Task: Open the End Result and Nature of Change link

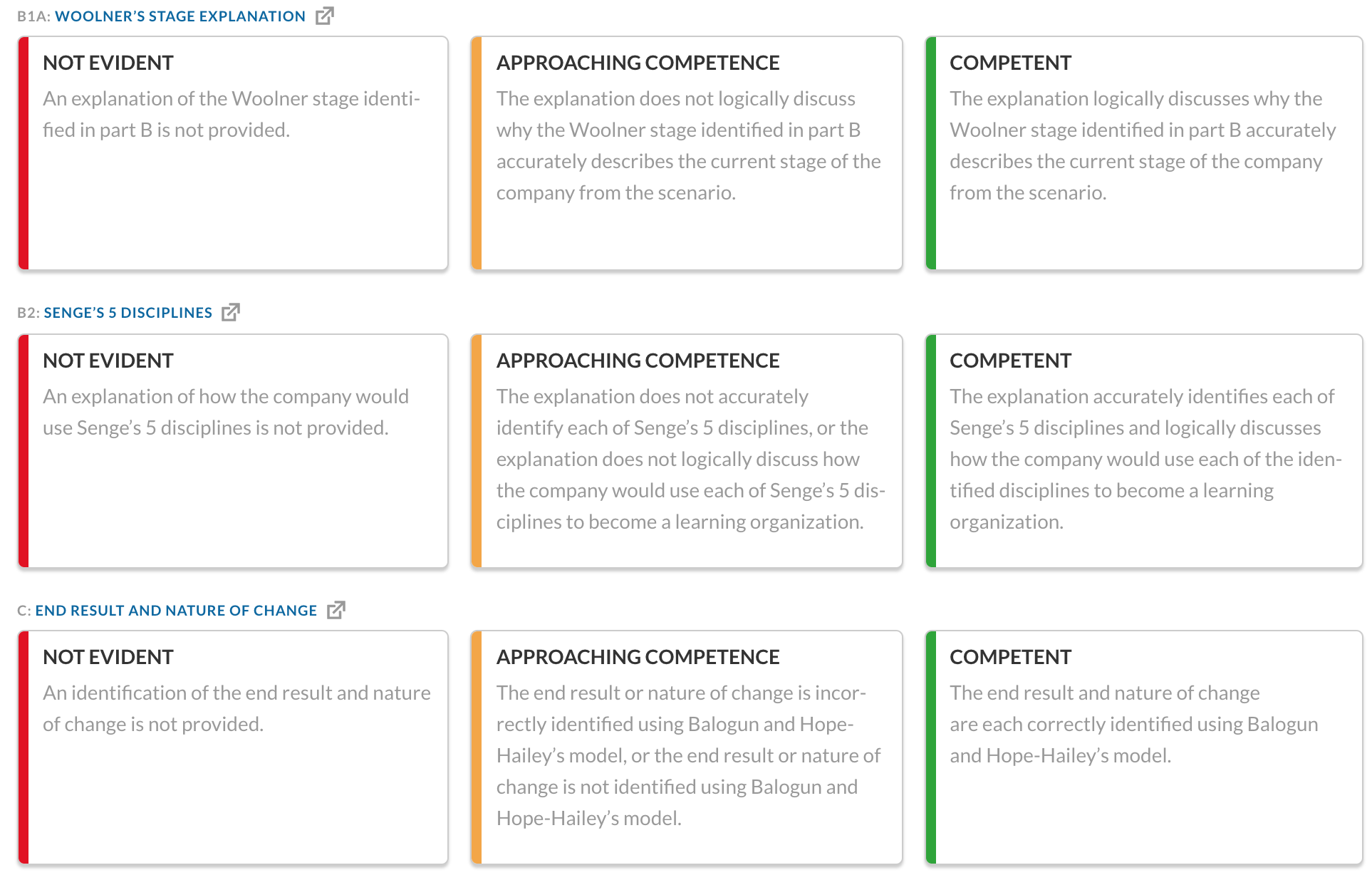Action: (176, 611)
